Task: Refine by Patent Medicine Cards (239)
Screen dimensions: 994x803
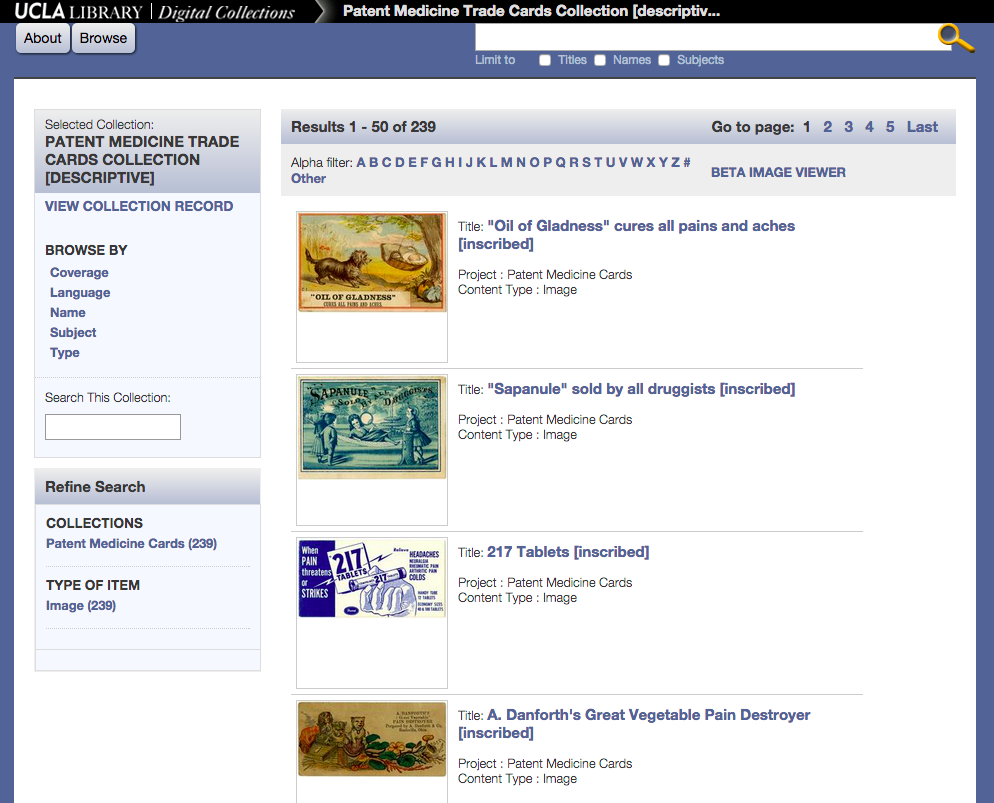Action: point(131,543)
